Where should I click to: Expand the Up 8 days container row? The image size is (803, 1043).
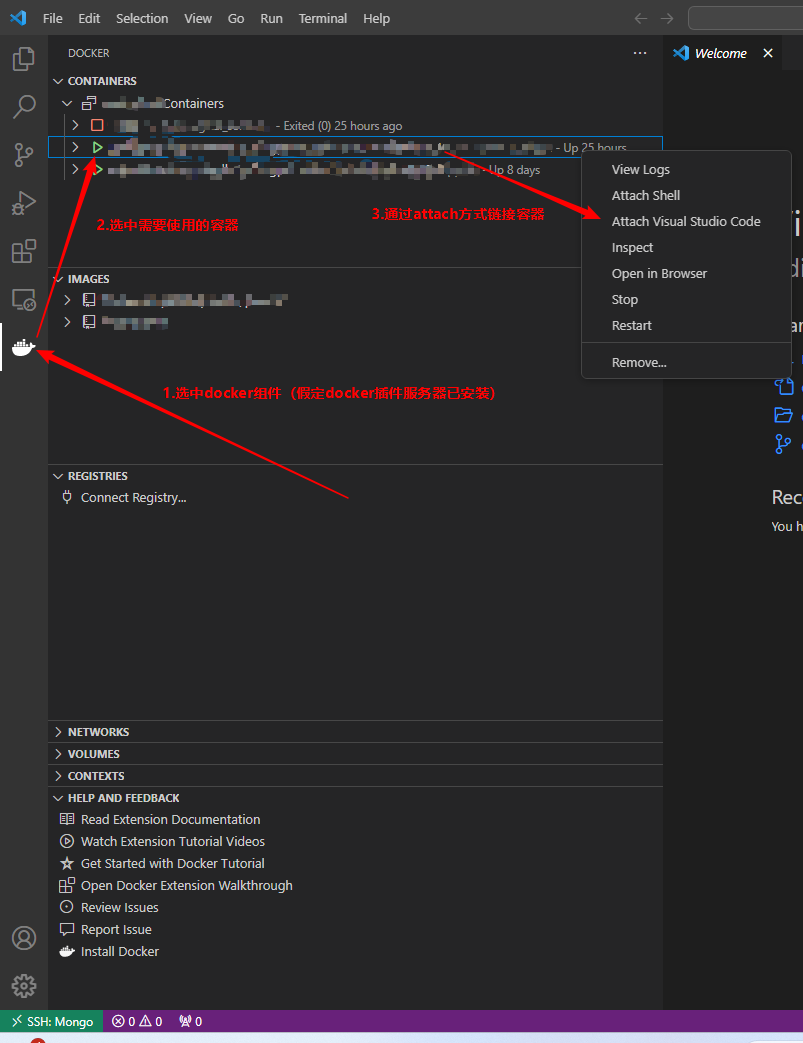[x=75, y=169]
